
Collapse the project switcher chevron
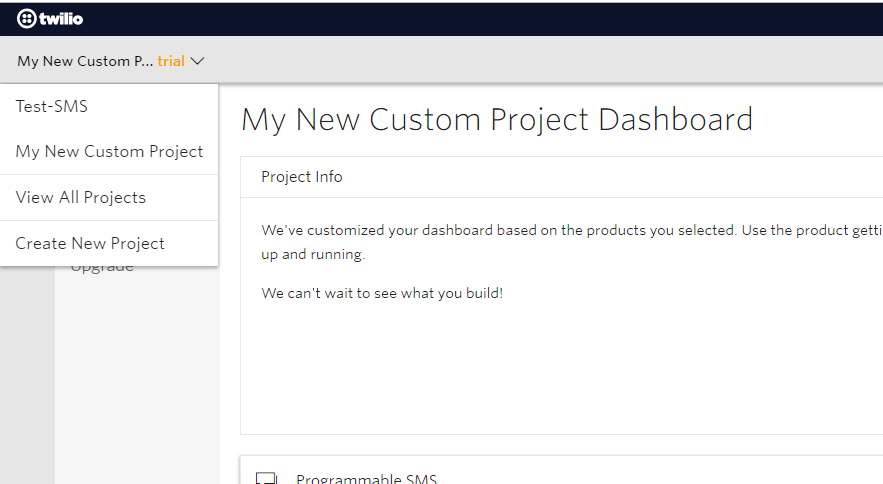(197, 61)
